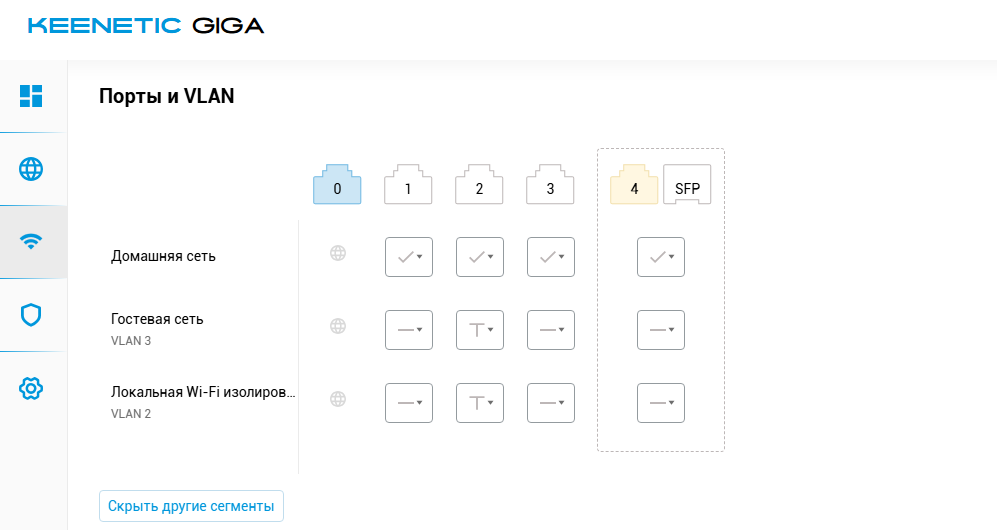
Task: Select the port 3 icon
Action: (x=550, y=185)
